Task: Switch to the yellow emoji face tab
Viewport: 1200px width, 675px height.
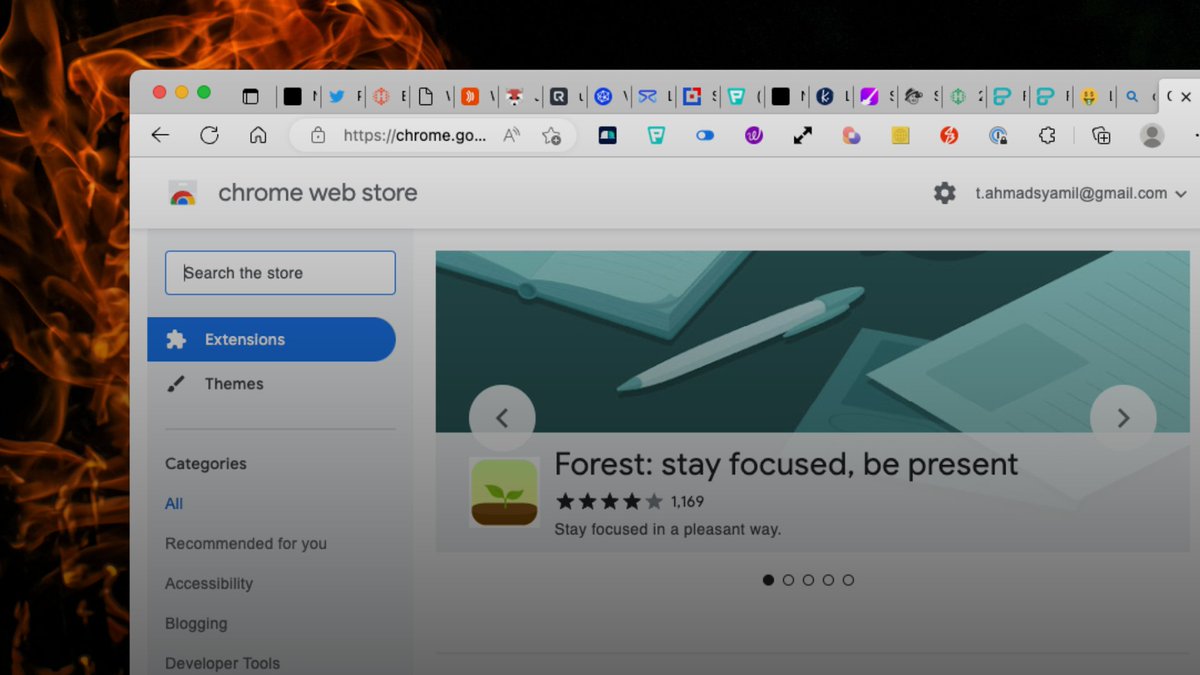Action: 1088,97
